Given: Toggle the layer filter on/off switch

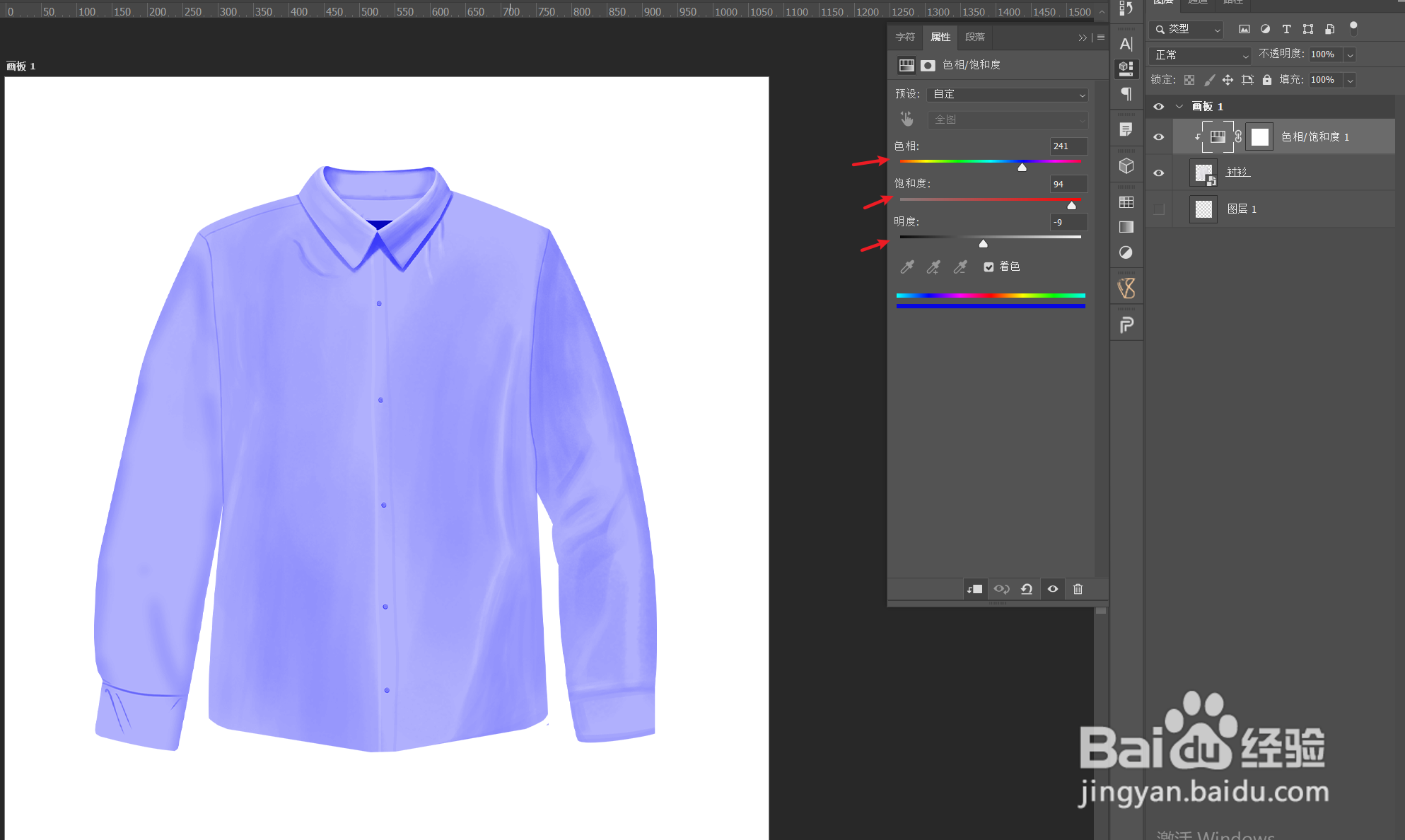Looking at the screenshot, I should click(x=1353, y=28).
